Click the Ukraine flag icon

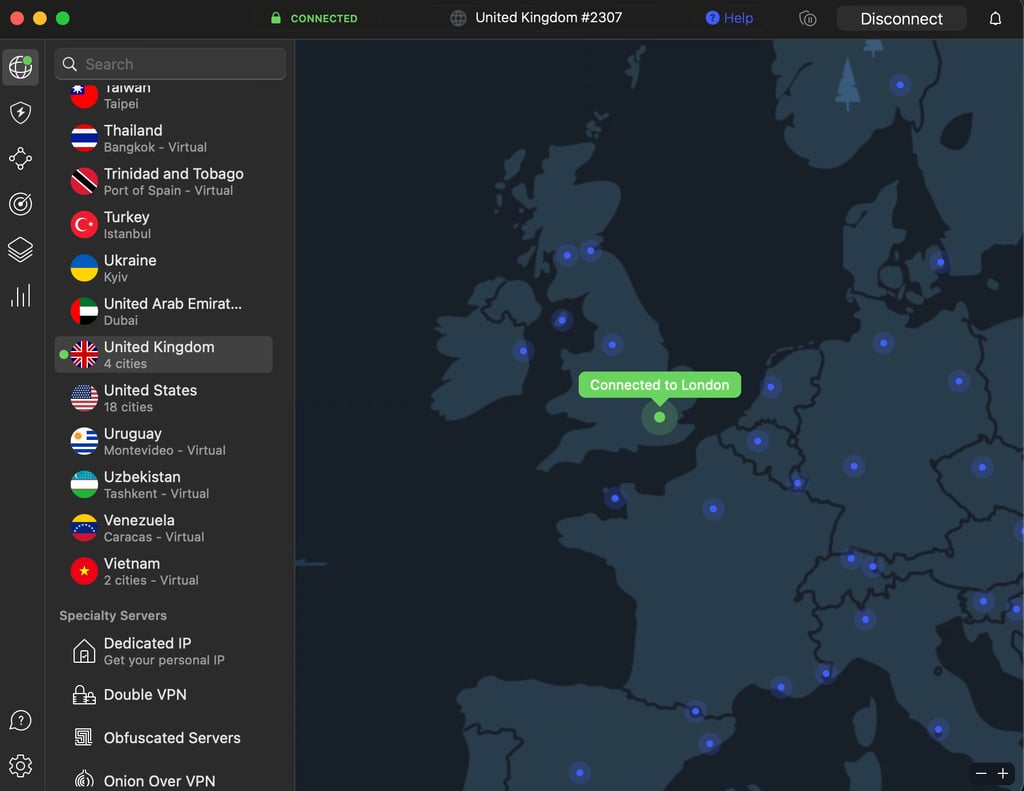84,268
